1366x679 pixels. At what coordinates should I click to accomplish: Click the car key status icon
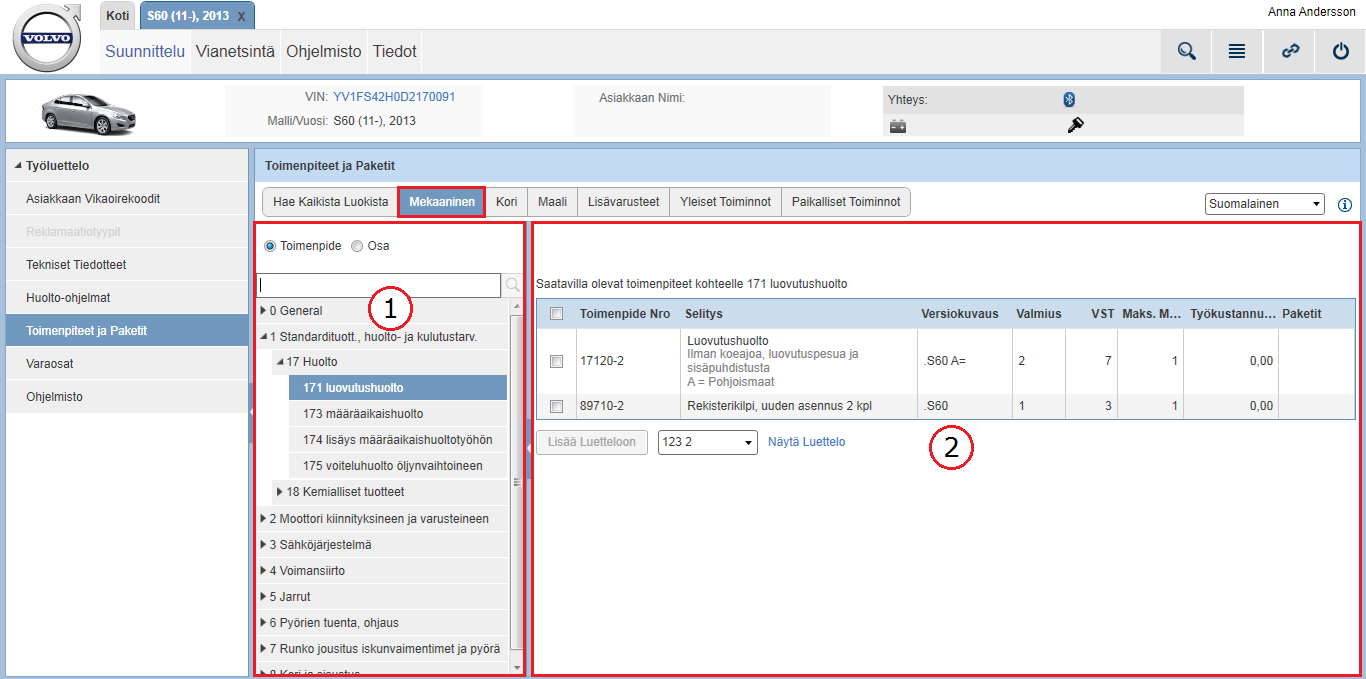click(x=1076, y=125)
